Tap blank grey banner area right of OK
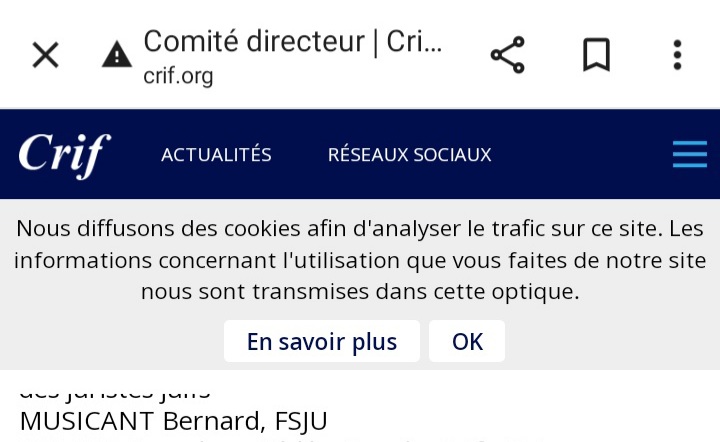This screenshot has width=720, height=442. (x=610, y=342)
